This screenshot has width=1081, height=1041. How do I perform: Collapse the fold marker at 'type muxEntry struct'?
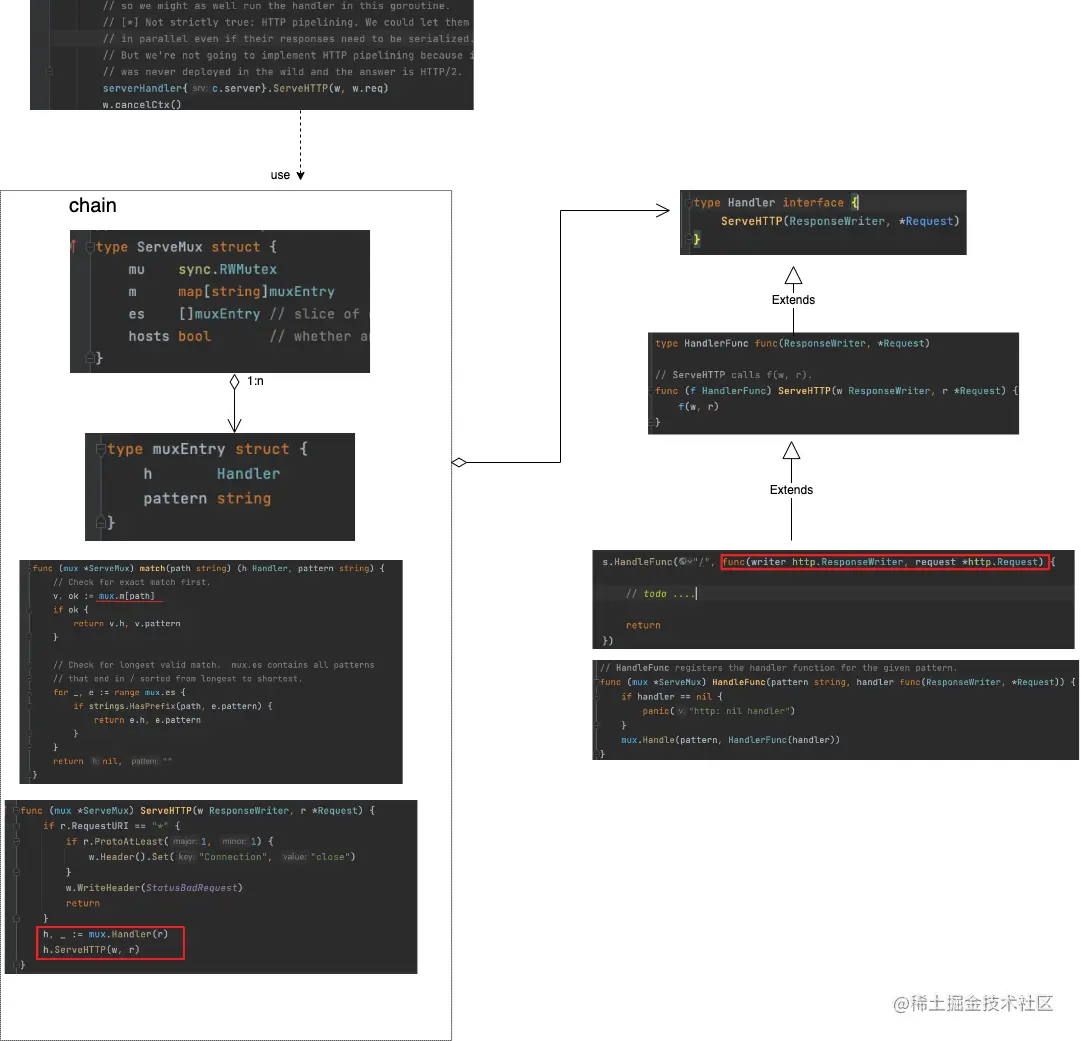pos(101,449)
